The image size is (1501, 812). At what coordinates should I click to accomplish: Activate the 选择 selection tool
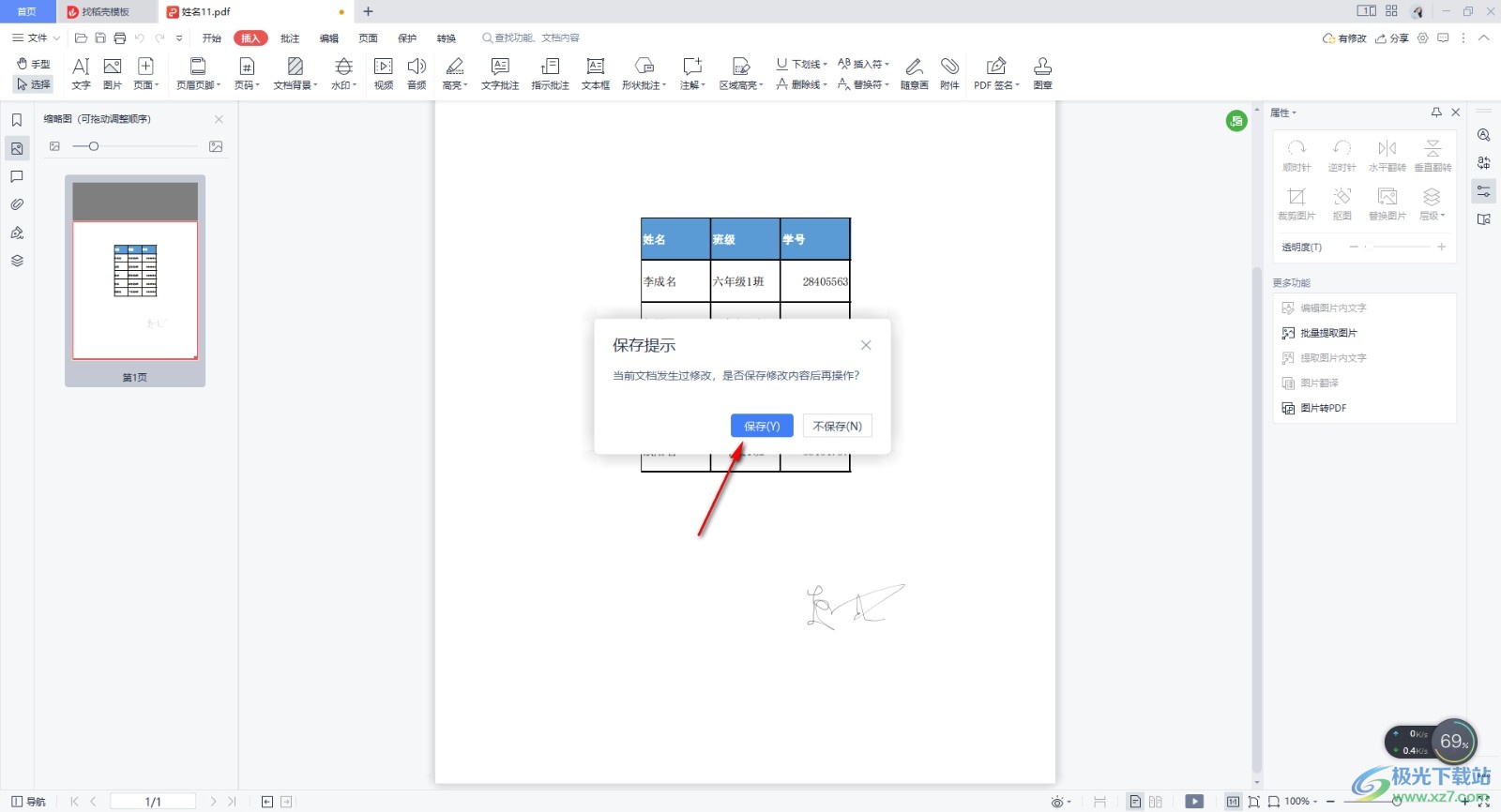point(34,84)
